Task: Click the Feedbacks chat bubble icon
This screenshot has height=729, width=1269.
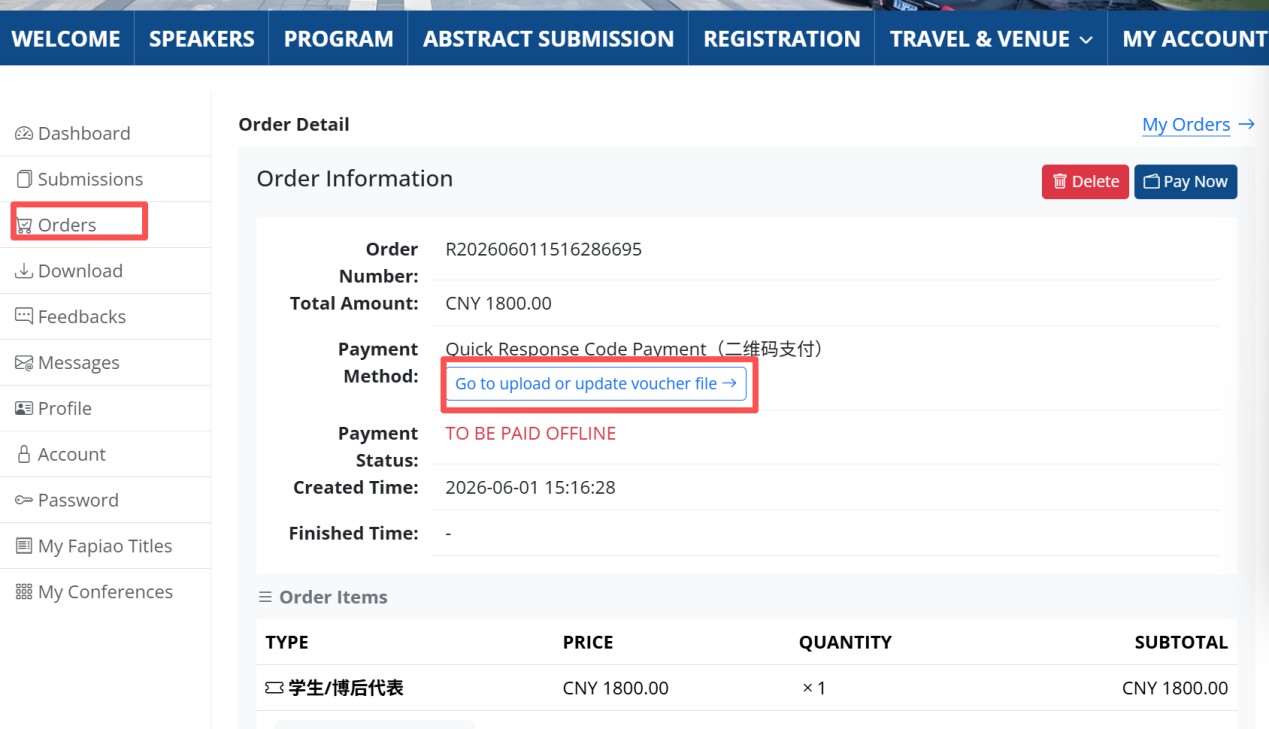Action: [24, 317]
